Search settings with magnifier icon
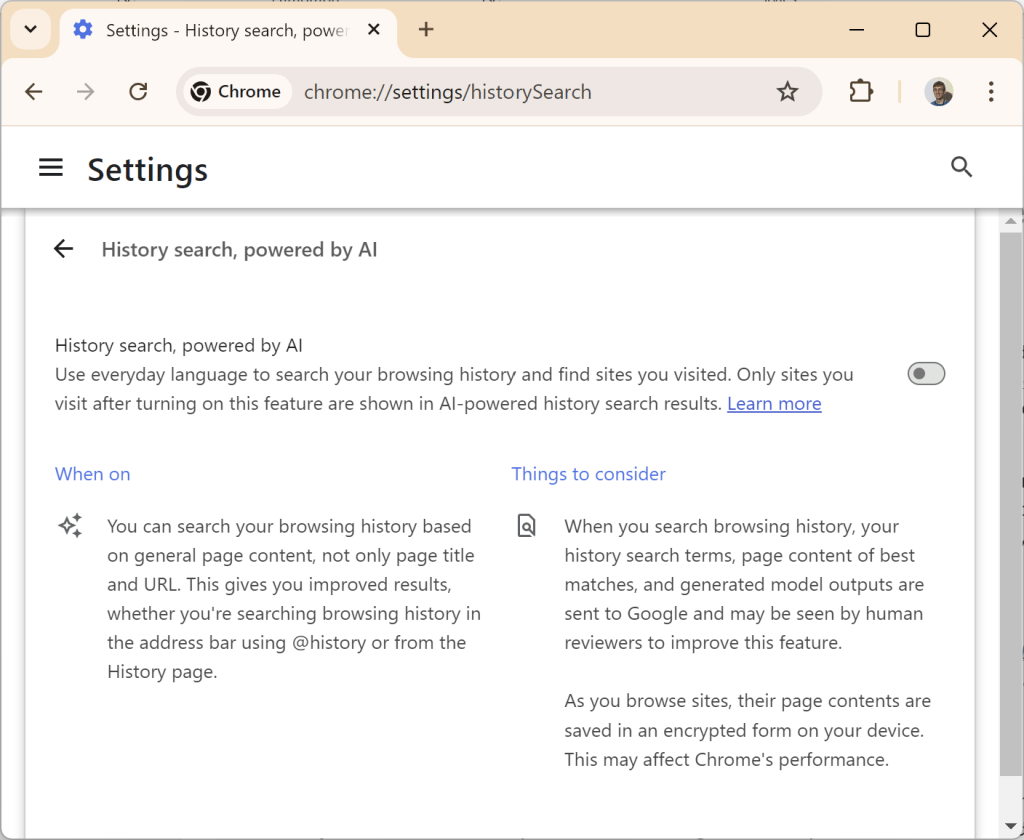The height and width of the screenshot is (840, 1024). (x=961, y=167)
